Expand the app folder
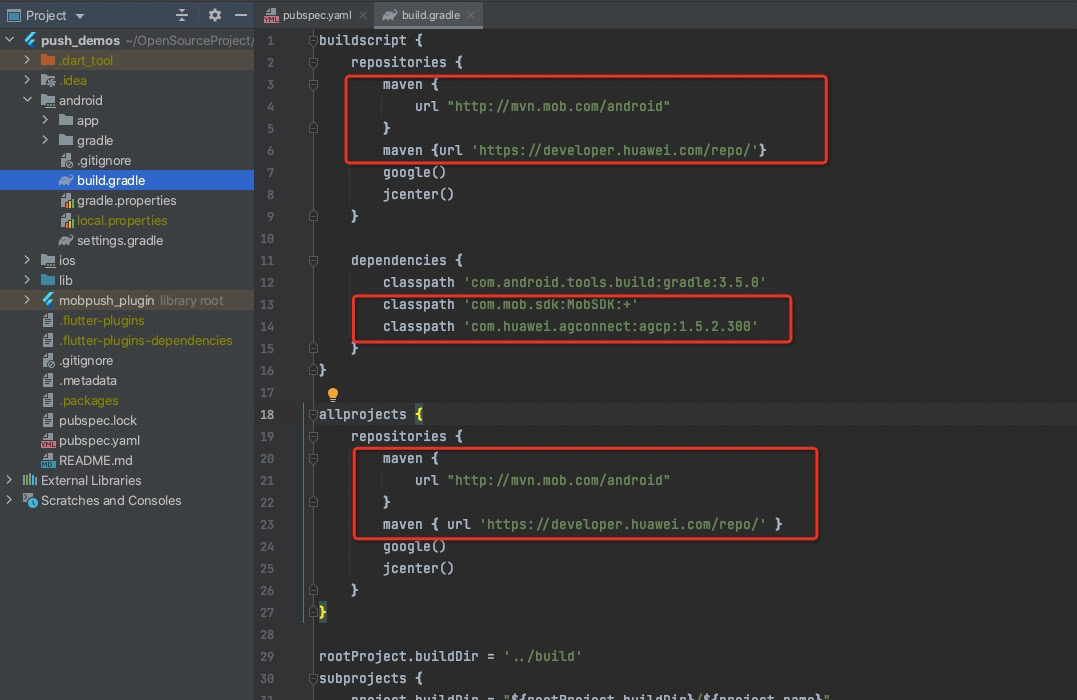The width and height of the screenshot is (1077, 700). coord(45,120)
